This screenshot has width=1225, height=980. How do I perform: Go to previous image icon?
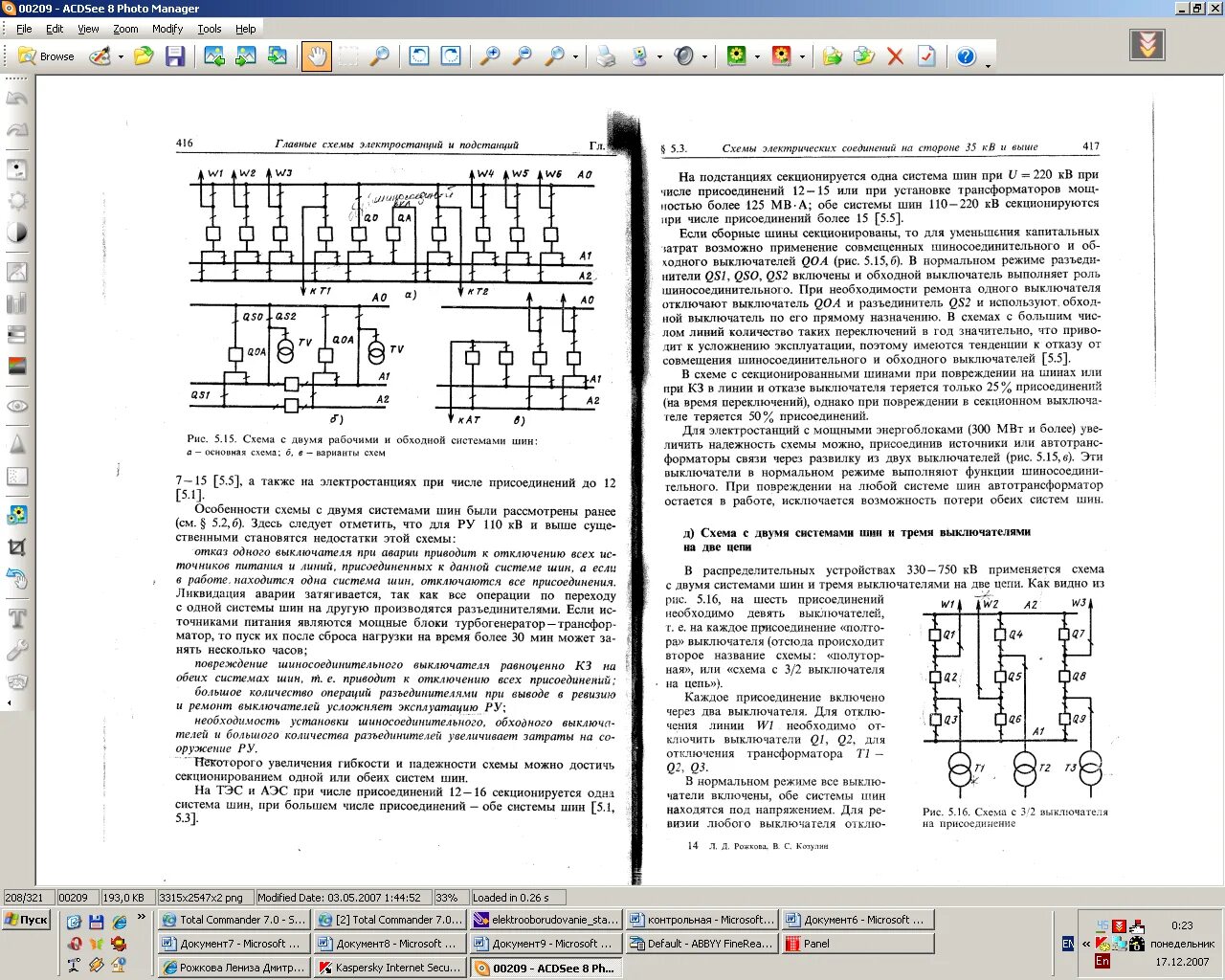tap(214, 56)
